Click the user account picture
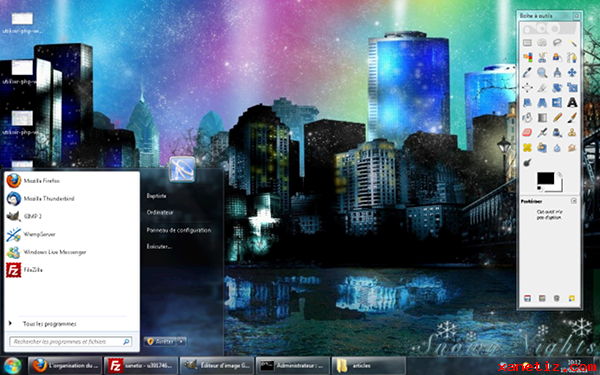This screenshot has width=600, height=375. pos(182,169)
